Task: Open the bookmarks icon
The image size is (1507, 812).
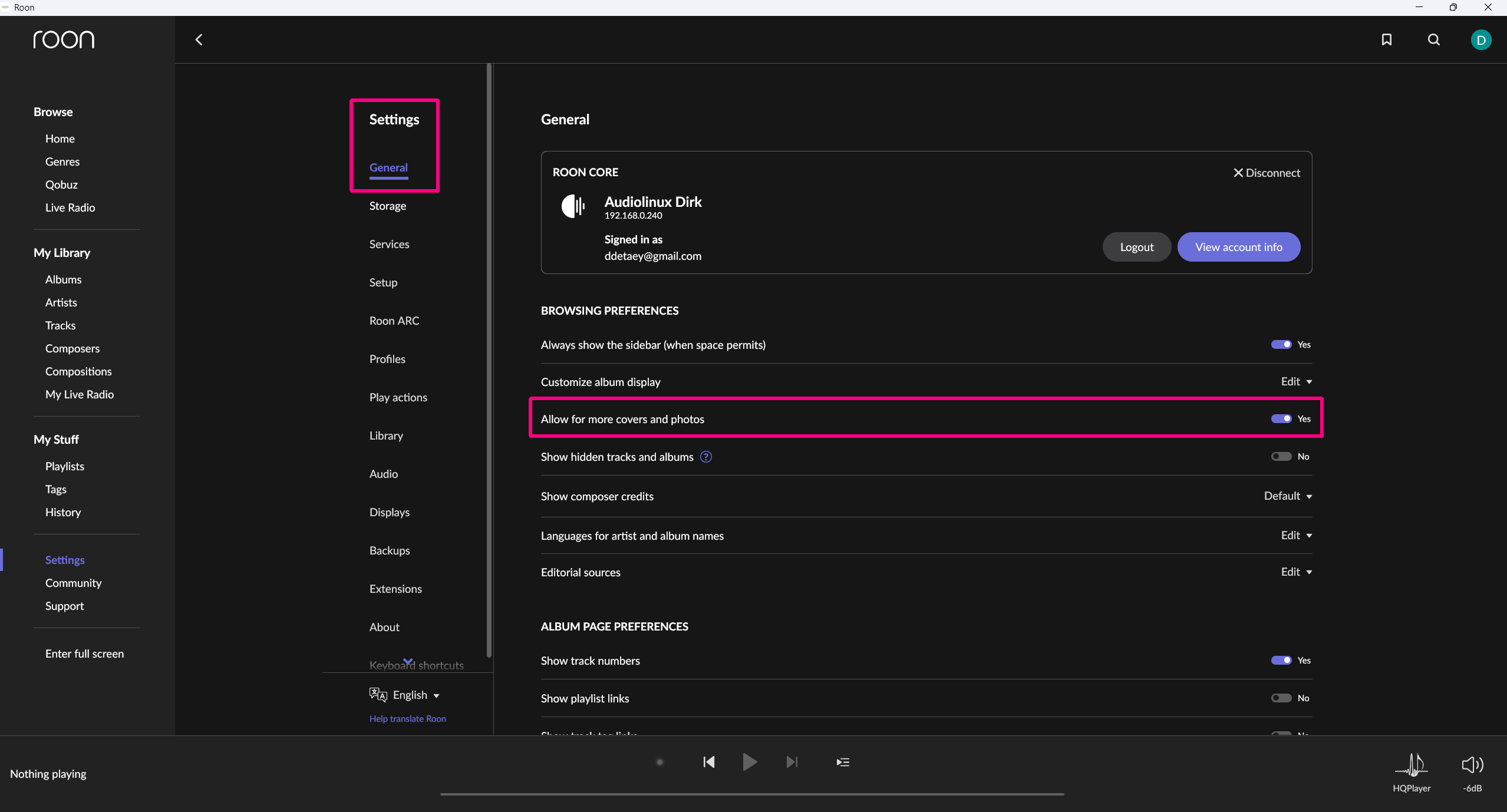Action: [1387, 39]
